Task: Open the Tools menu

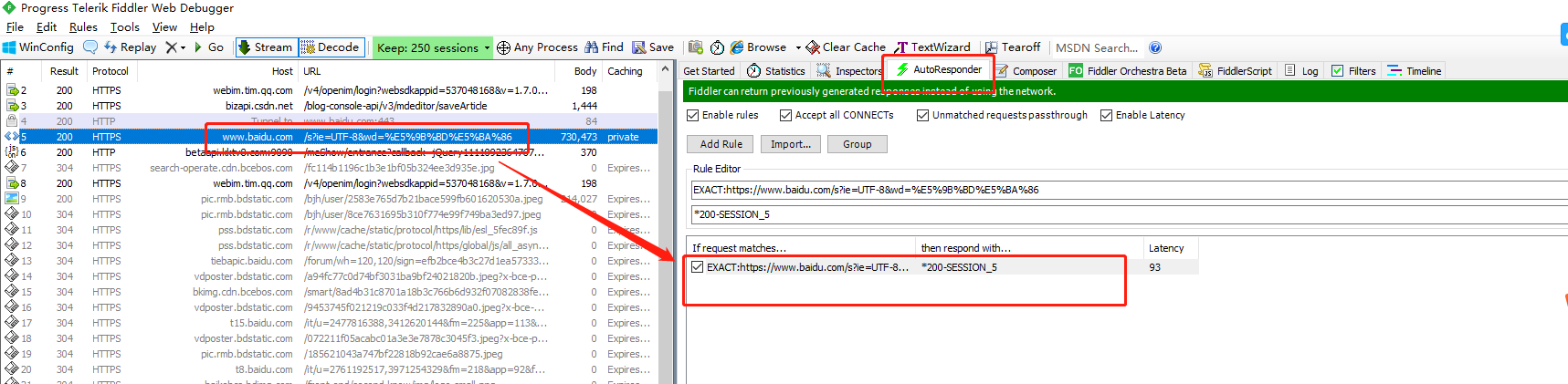Action: pyautogui.click(x=125, y=27)
